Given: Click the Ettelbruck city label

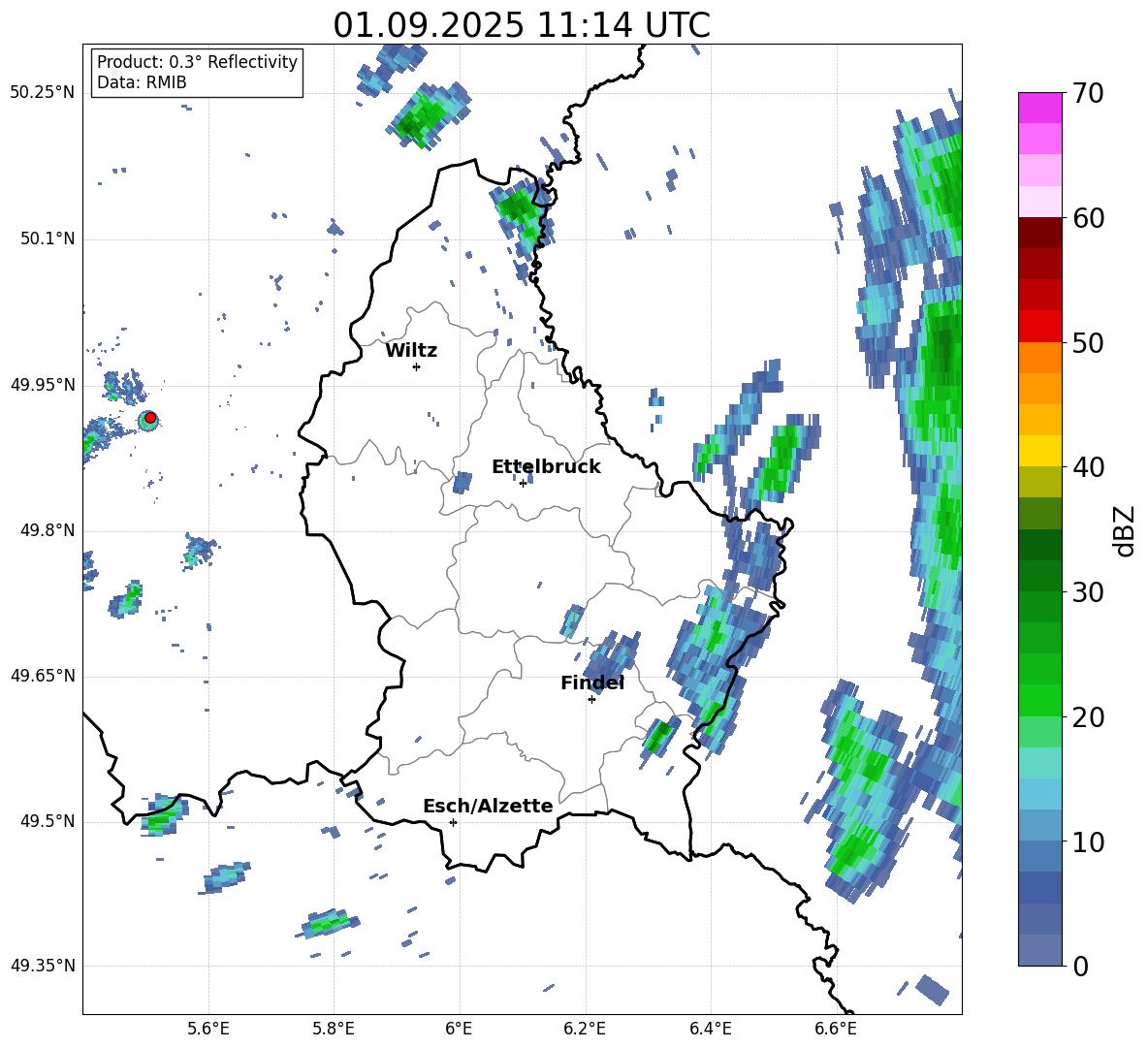Looking at the screenshot, I should (x=546, y=467).
